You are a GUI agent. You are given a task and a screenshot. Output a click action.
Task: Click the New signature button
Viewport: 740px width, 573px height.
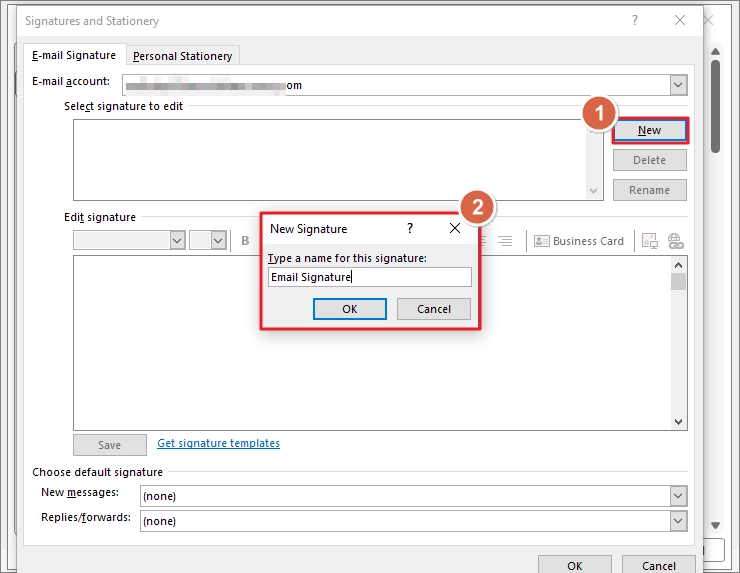650,130
